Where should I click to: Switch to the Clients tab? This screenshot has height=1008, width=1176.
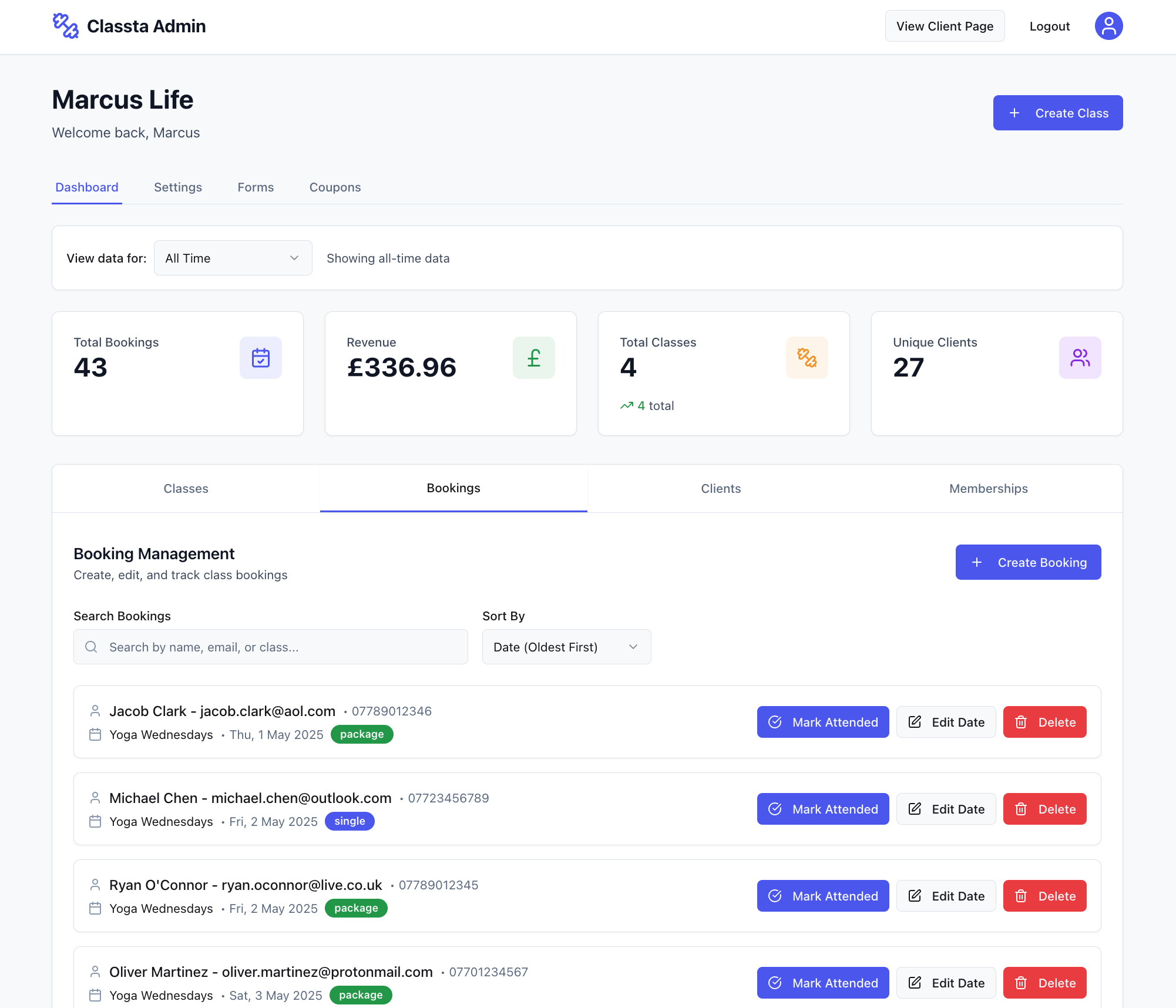(720, 488)
